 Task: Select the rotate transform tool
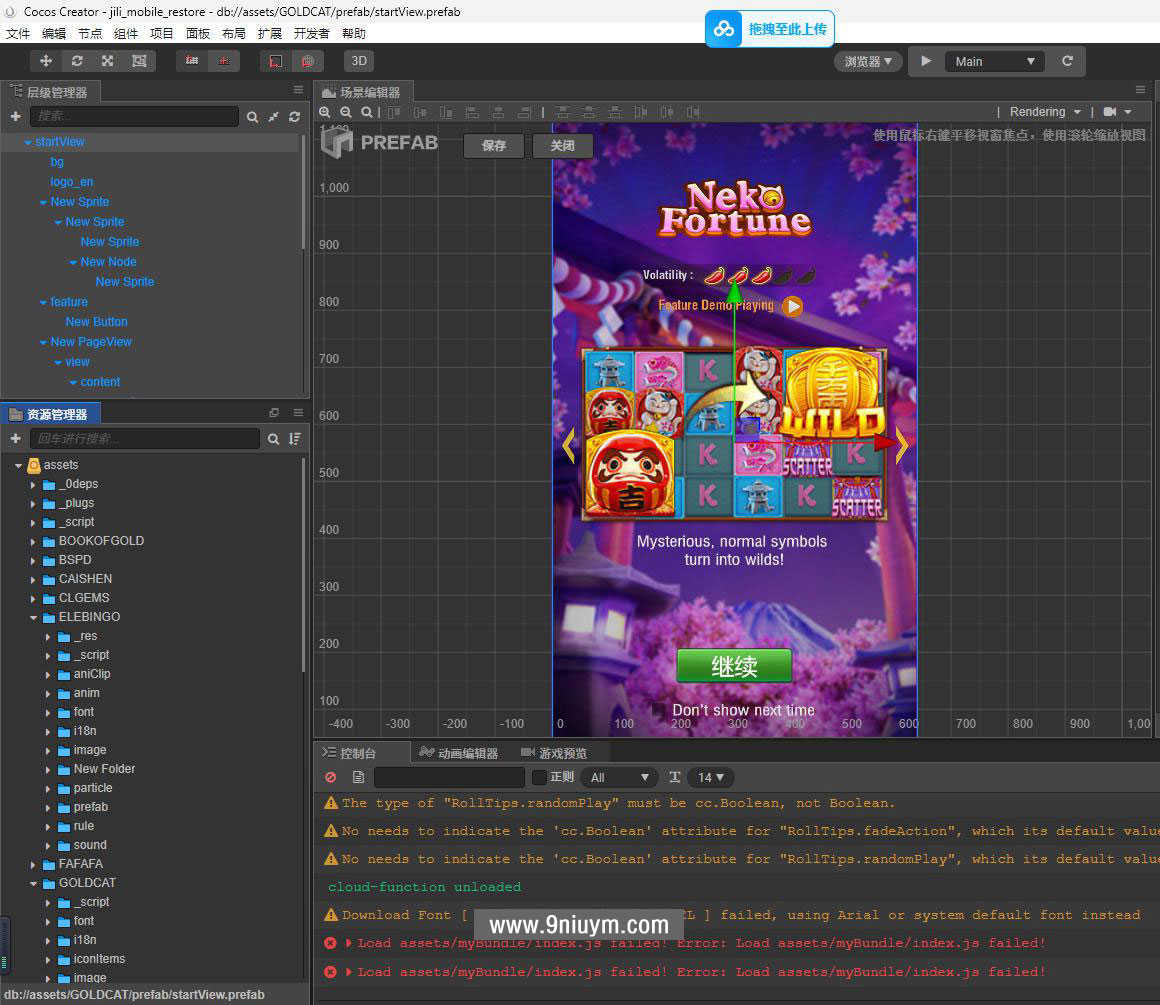pyautogui.click(x=77, y=61)
